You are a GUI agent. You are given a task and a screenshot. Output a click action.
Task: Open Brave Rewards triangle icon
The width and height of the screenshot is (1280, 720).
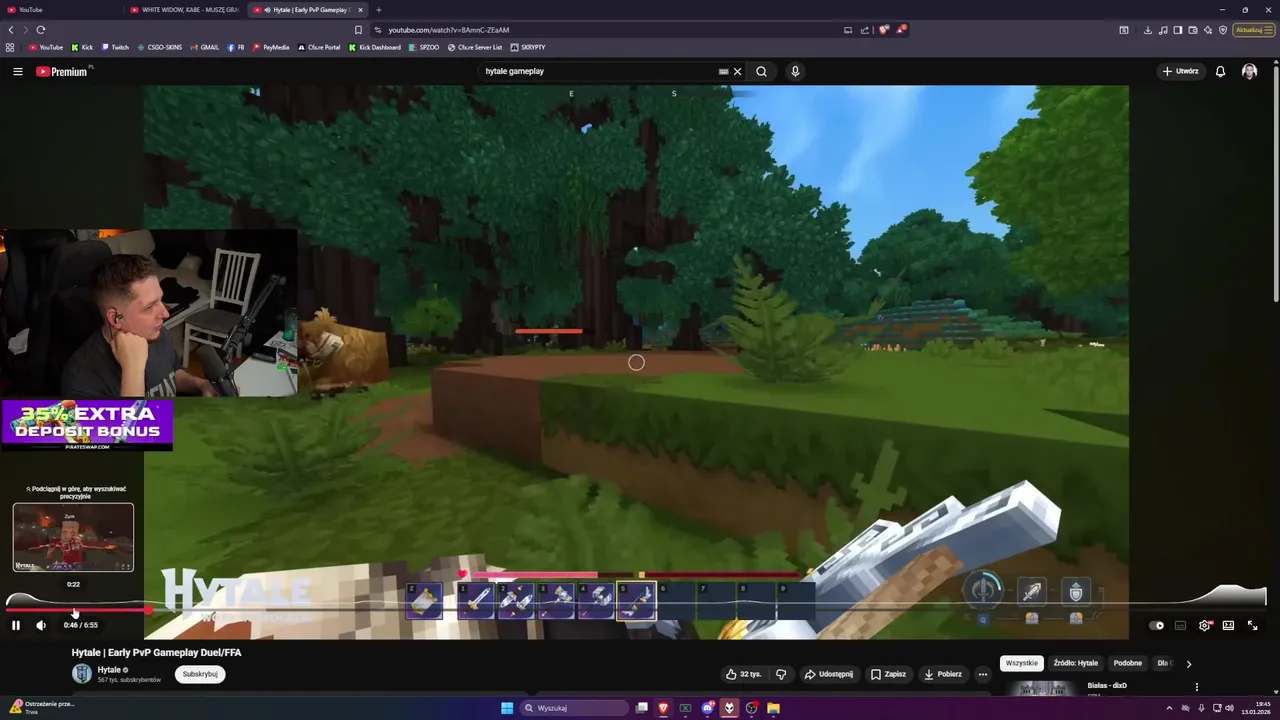tap(900, 30)
